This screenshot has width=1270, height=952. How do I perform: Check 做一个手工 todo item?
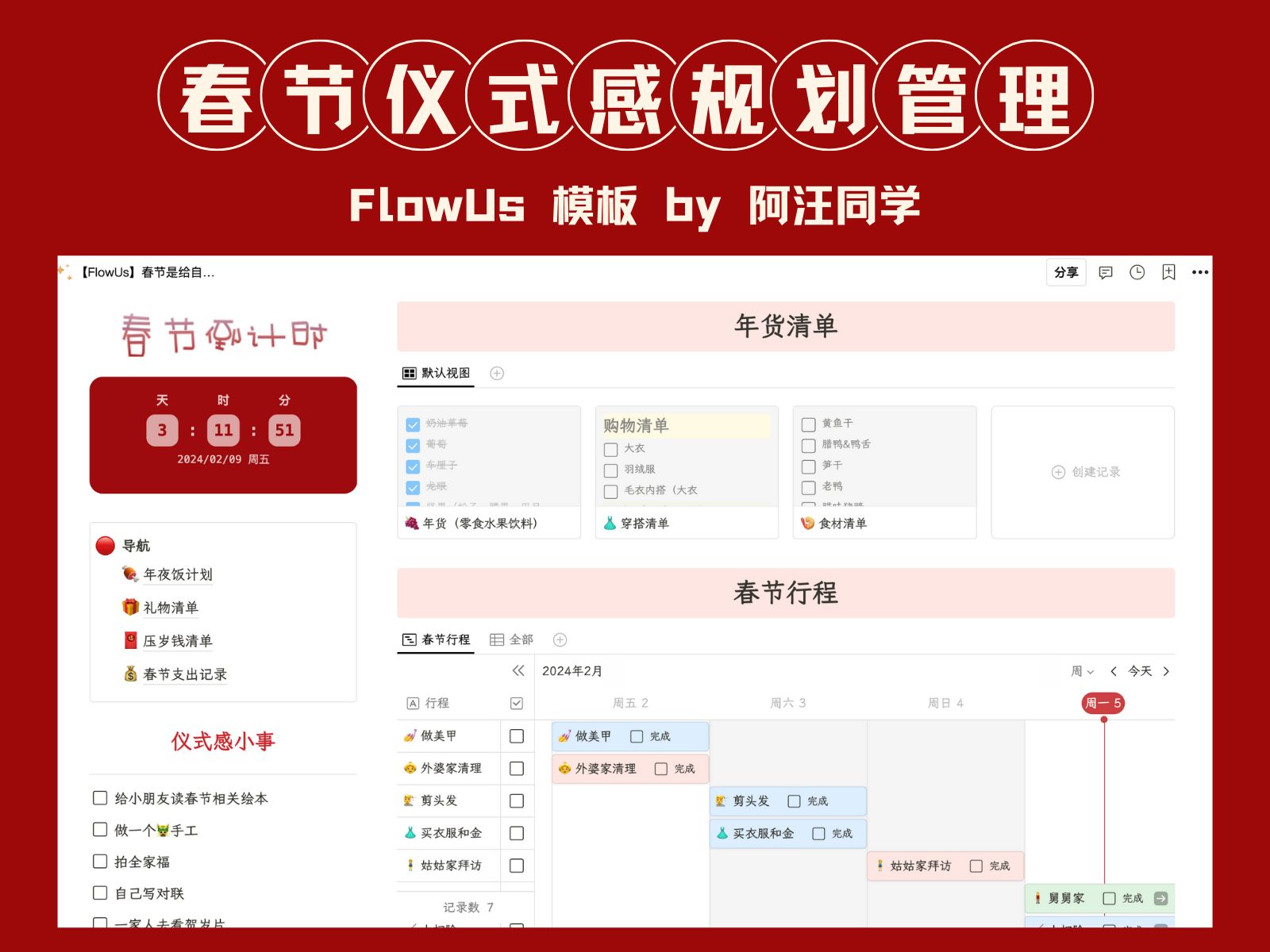100,830
